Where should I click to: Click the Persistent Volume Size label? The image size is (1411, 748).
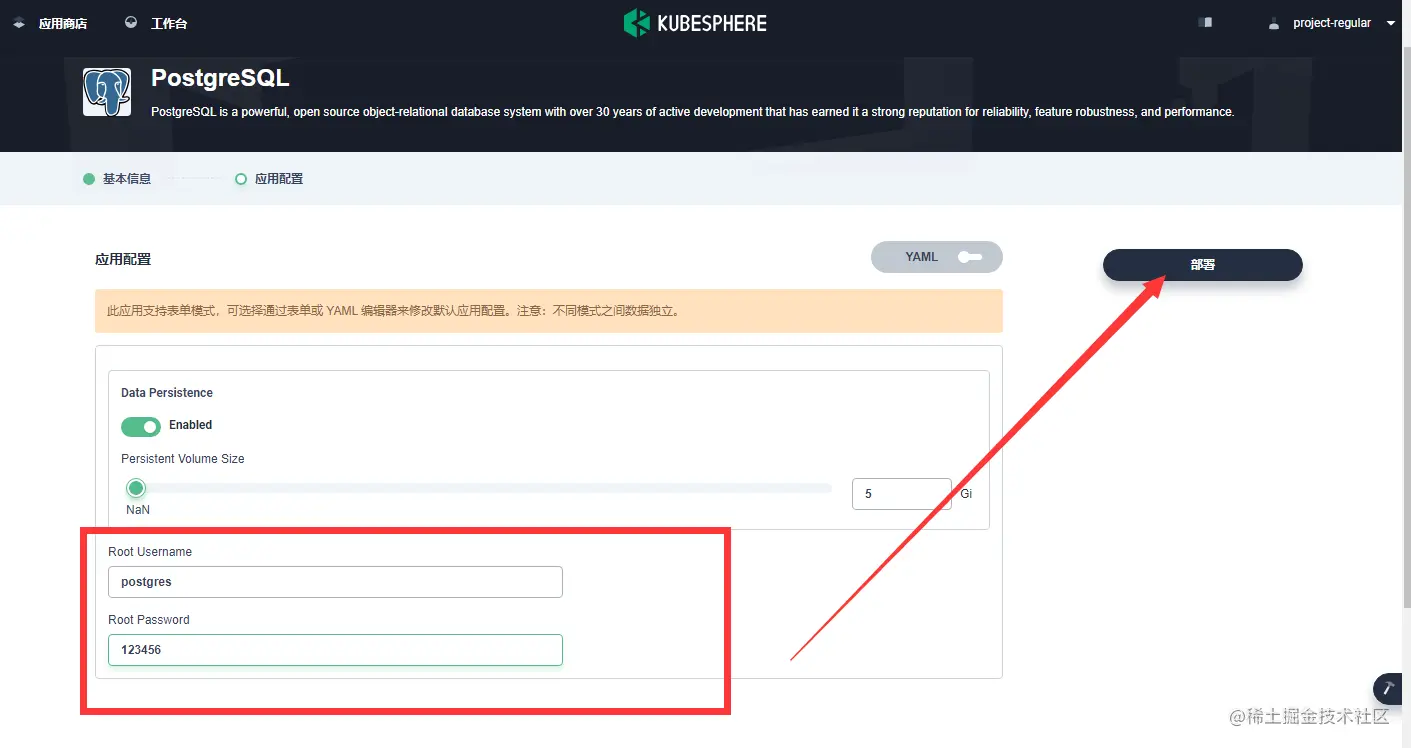pyautogui.click(x=183, y=459)
